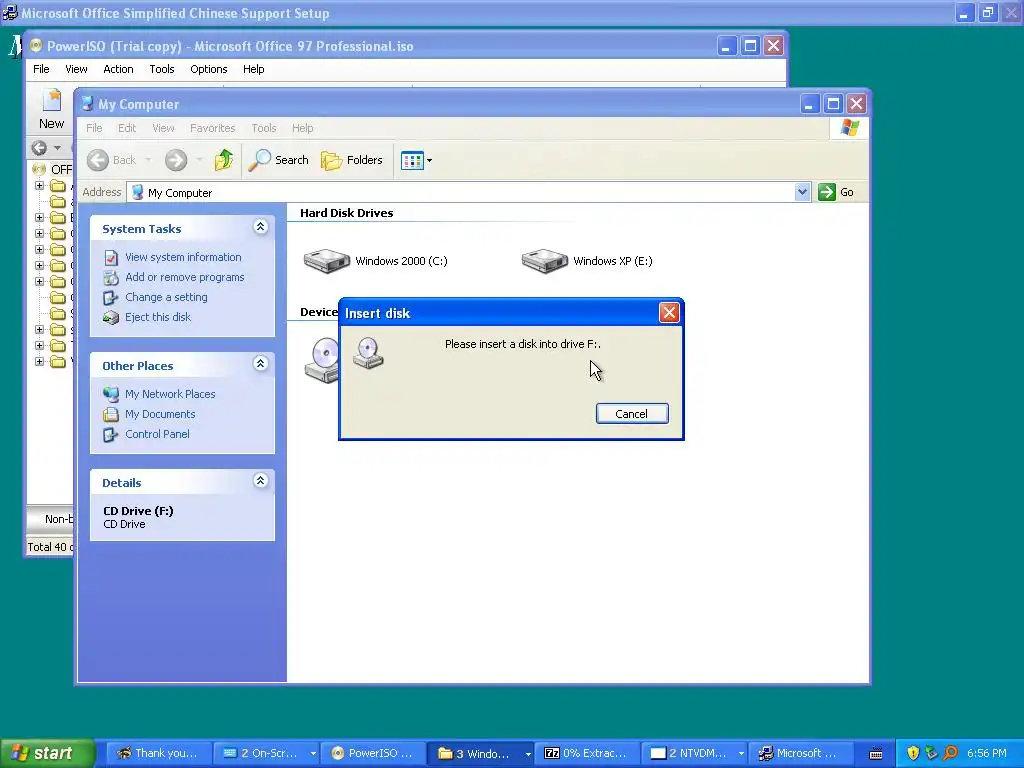Select the partially hidden CD drive icon
Viewport: 1024px width, 768px height.
coord(321,359)
